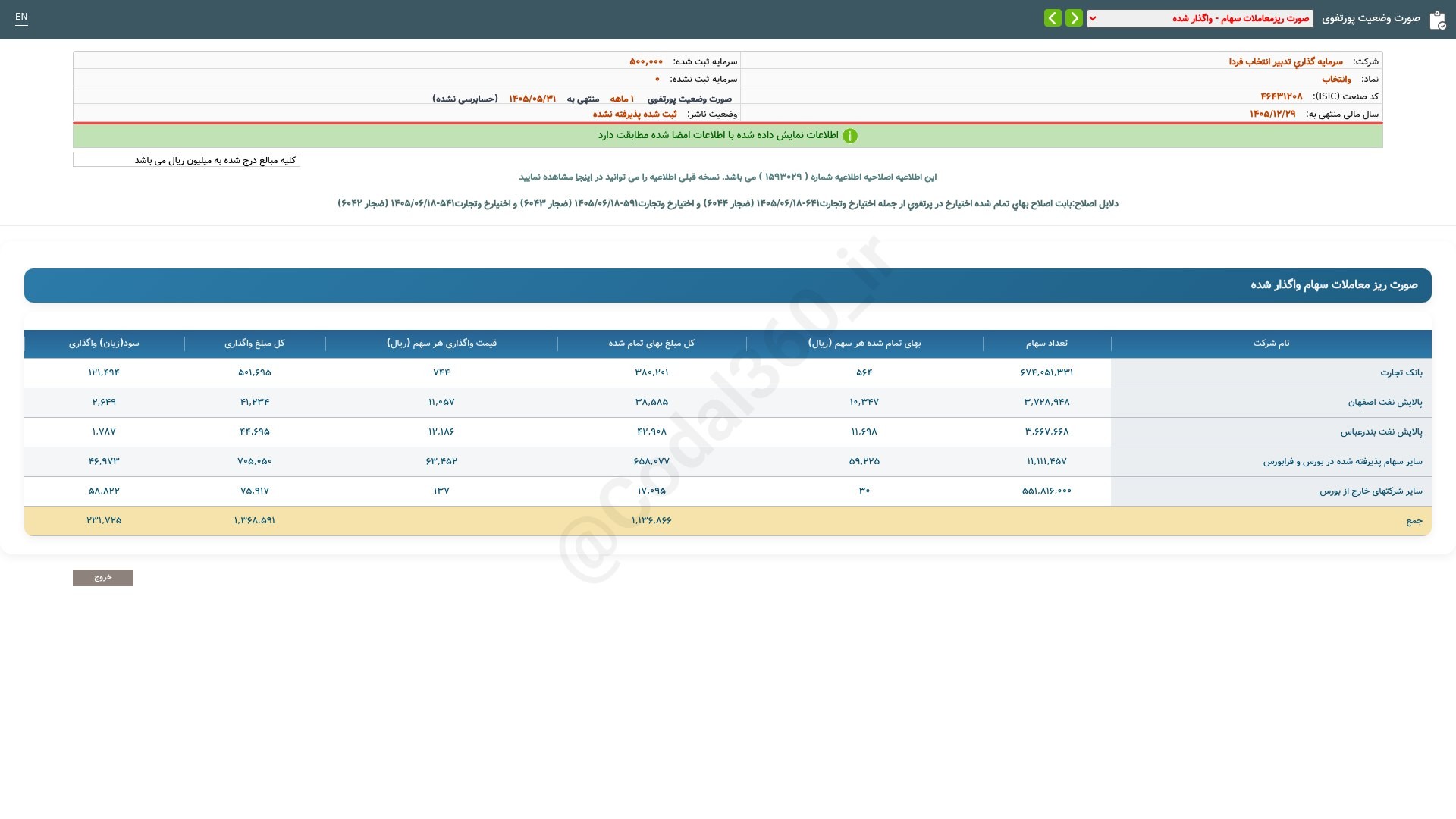Click the قیمت واگذاری هر سهم header
This screenshot has height=819, width=1456.
point(441,344)
